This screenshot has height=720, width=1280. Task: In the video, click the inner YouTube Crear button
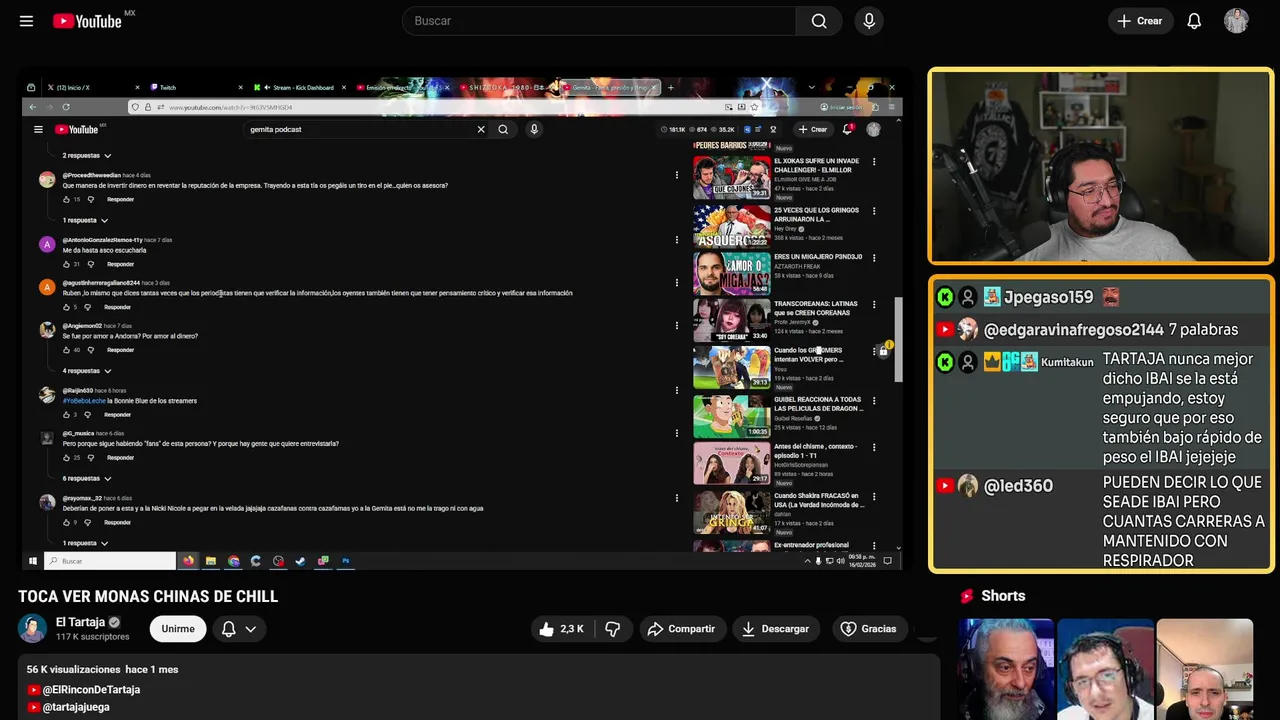tap(813, 129)
